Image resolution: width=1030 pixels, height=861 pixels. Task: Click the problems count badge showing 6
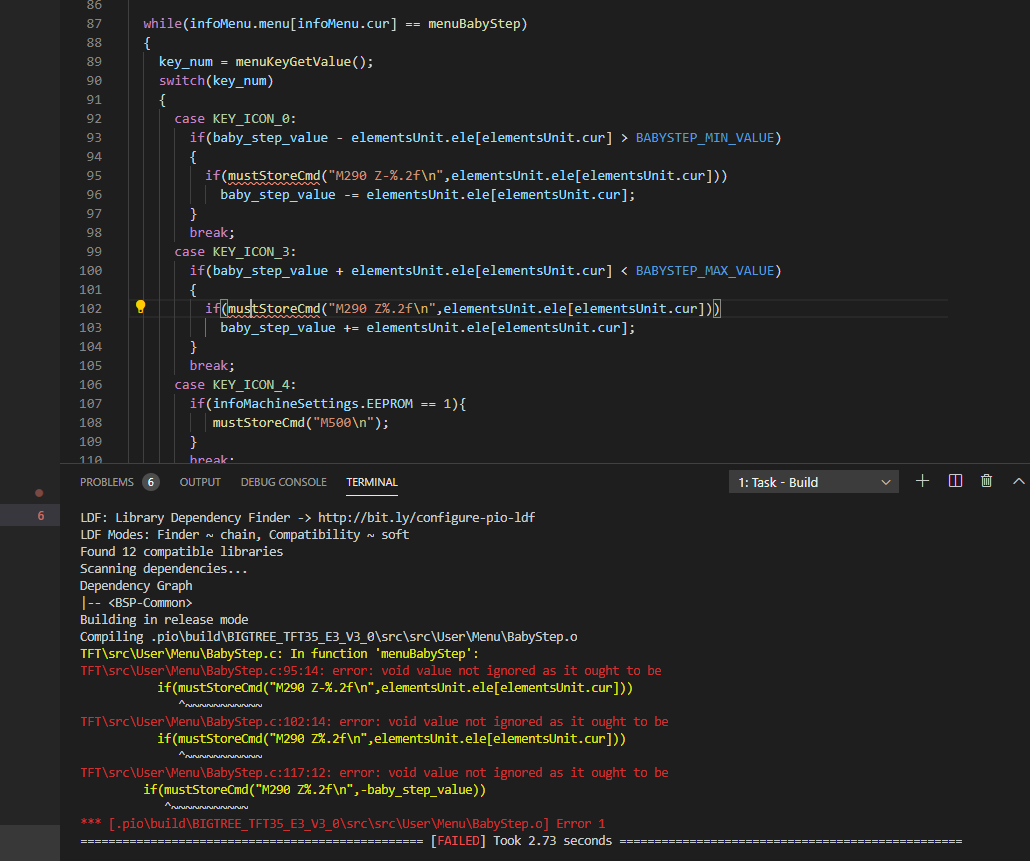(151, 482)
